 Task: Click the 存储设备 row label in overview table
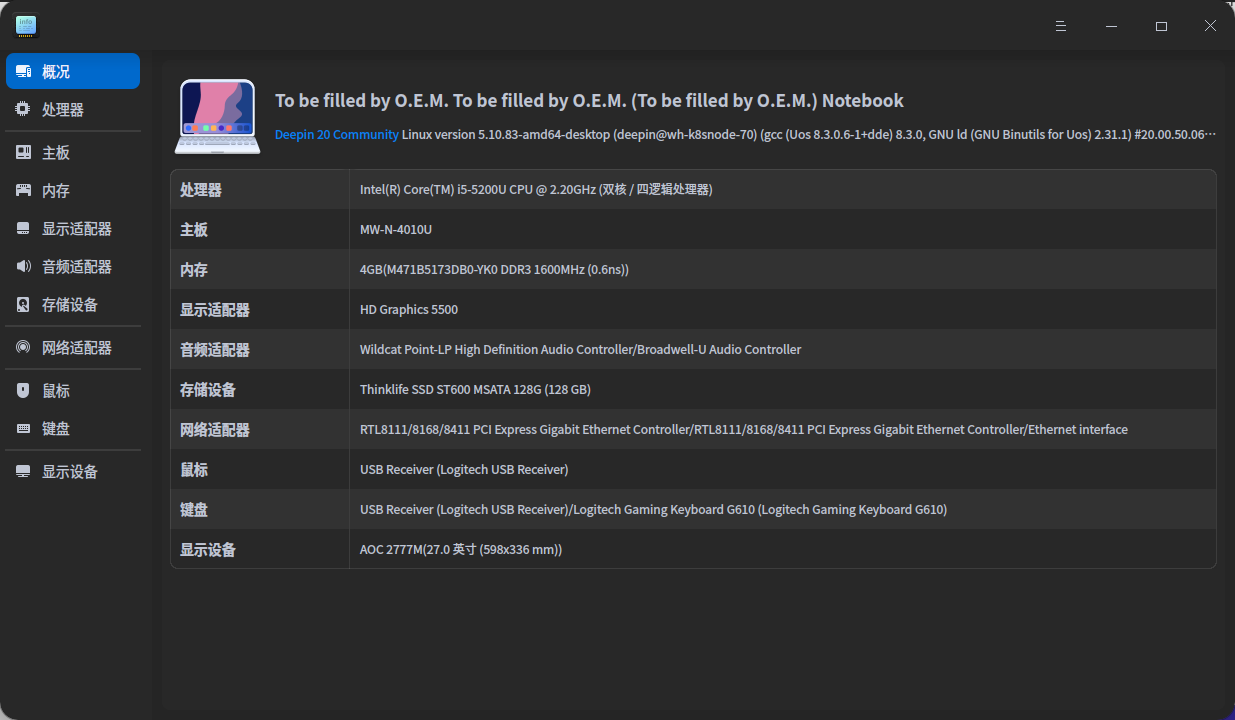tap(208, 390)
